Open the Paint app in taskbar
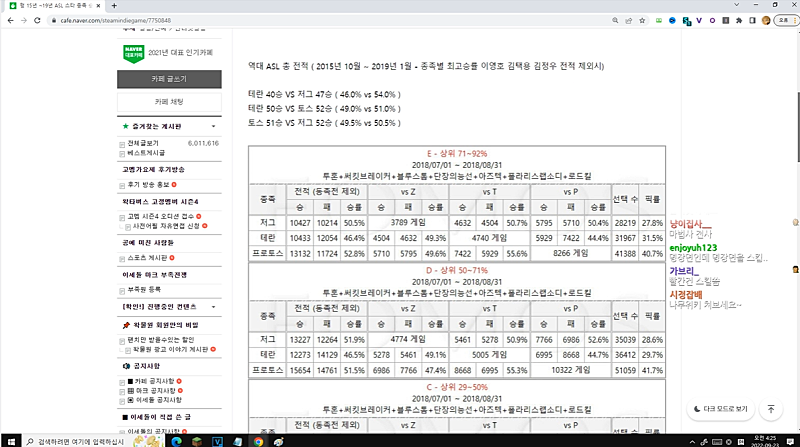800x447 pixels. click(x=278, y=441)
